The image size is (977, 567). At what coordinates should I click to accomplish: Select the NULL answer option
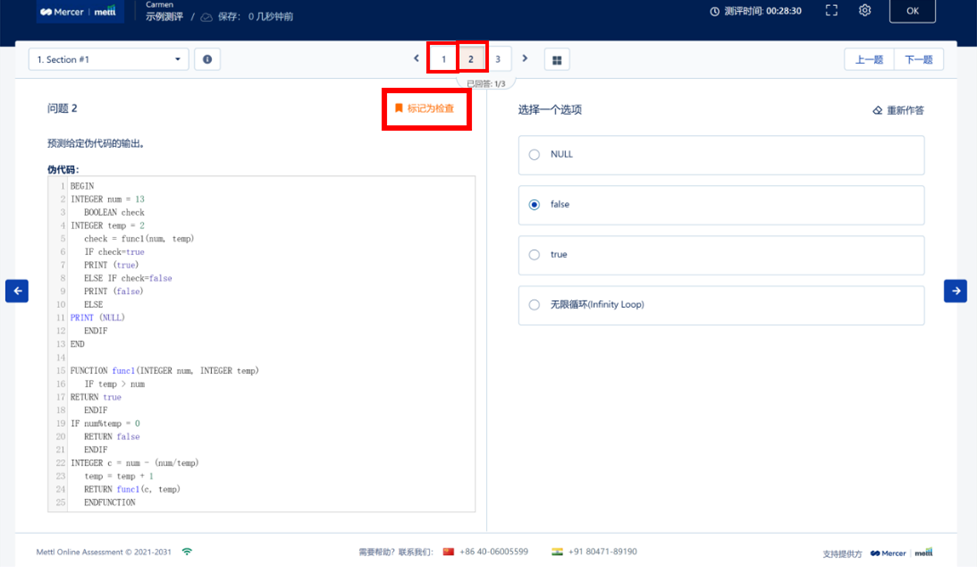click(721, 155)
